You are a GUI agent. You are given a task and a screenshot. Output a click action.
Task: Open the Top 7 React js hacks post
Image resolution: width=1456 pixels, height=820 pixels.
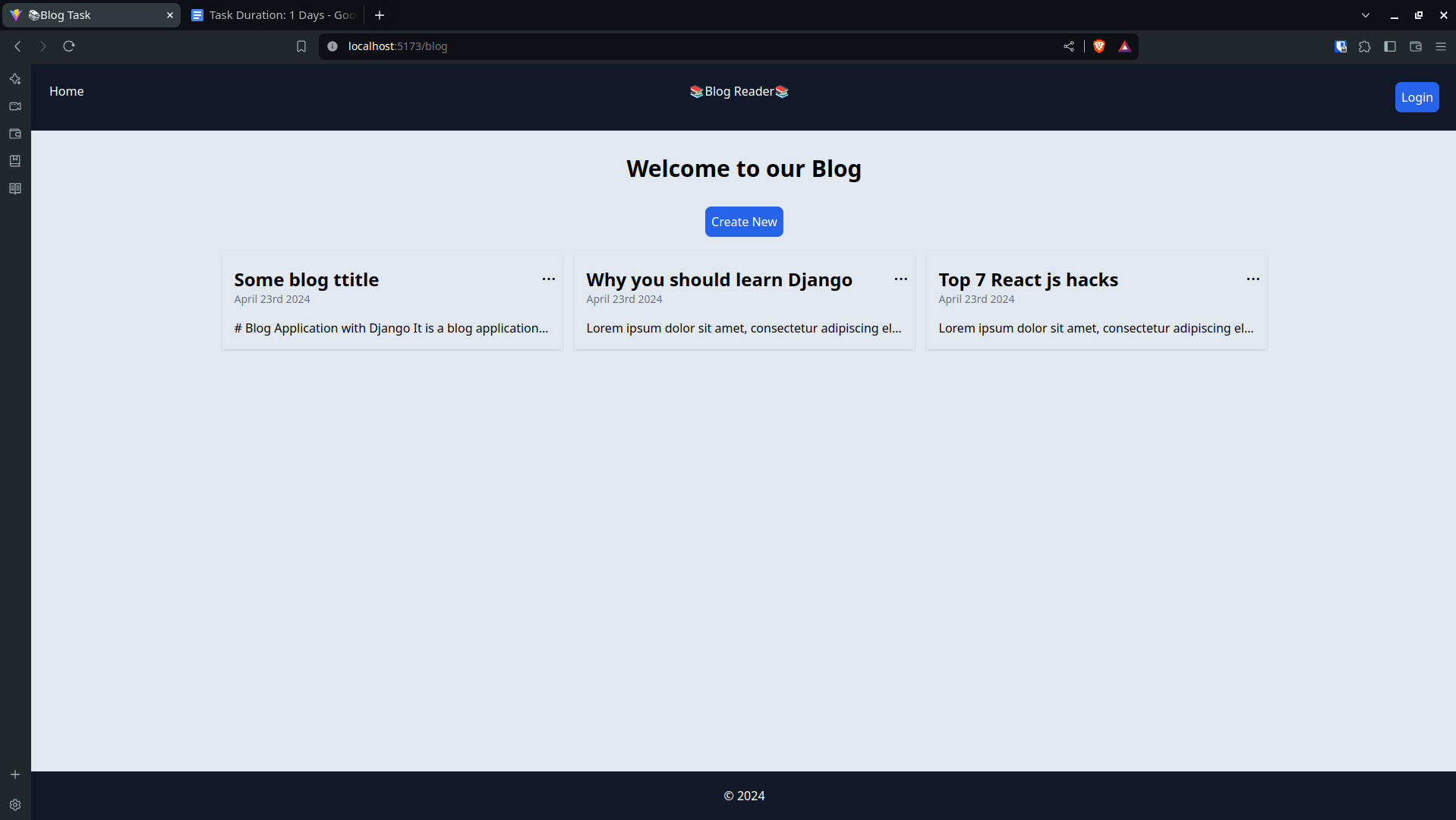pyautogui.click(x=1029, y=279)
